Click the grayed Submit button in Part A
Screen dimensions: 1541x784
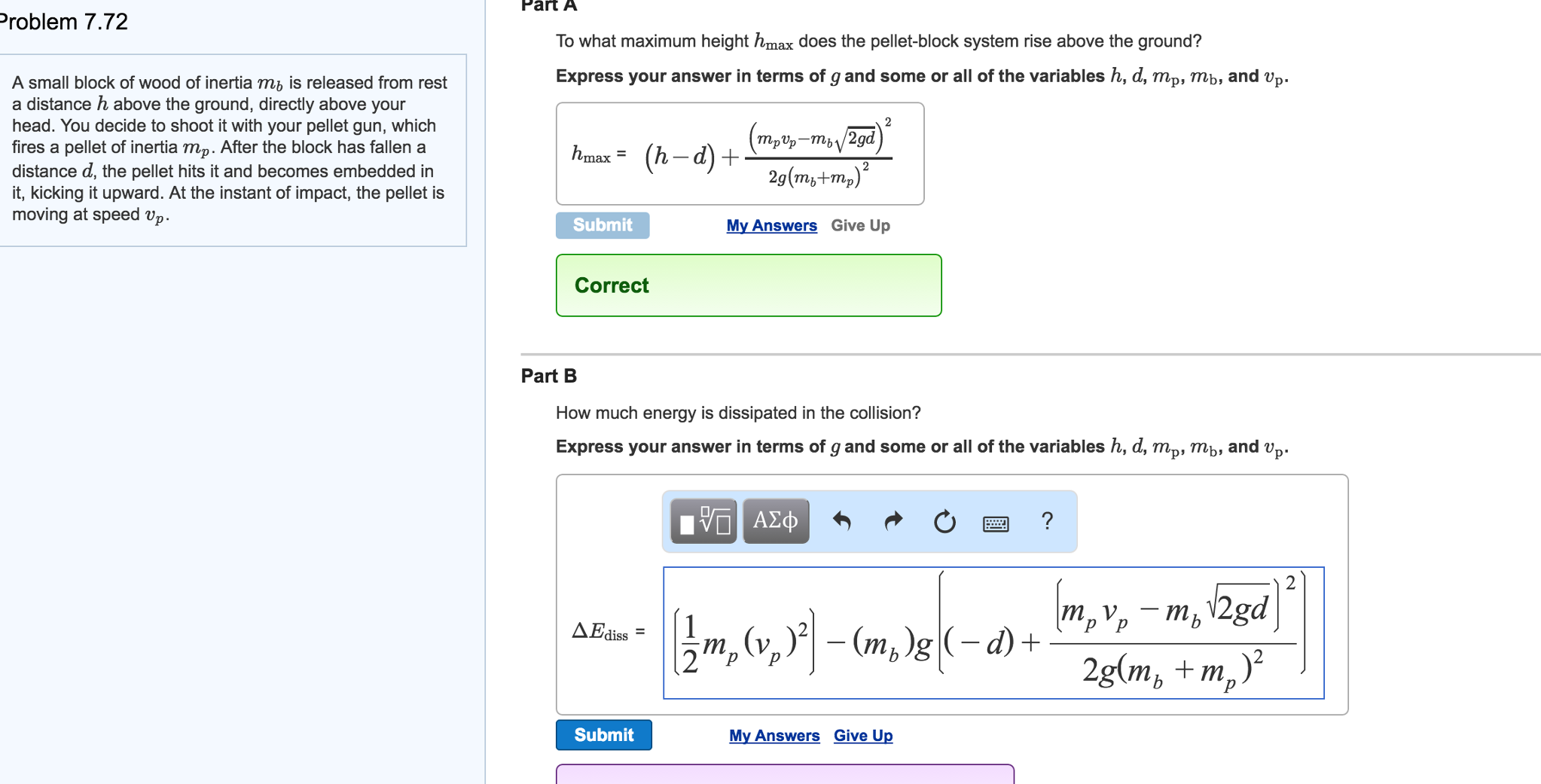click(602, 224)
